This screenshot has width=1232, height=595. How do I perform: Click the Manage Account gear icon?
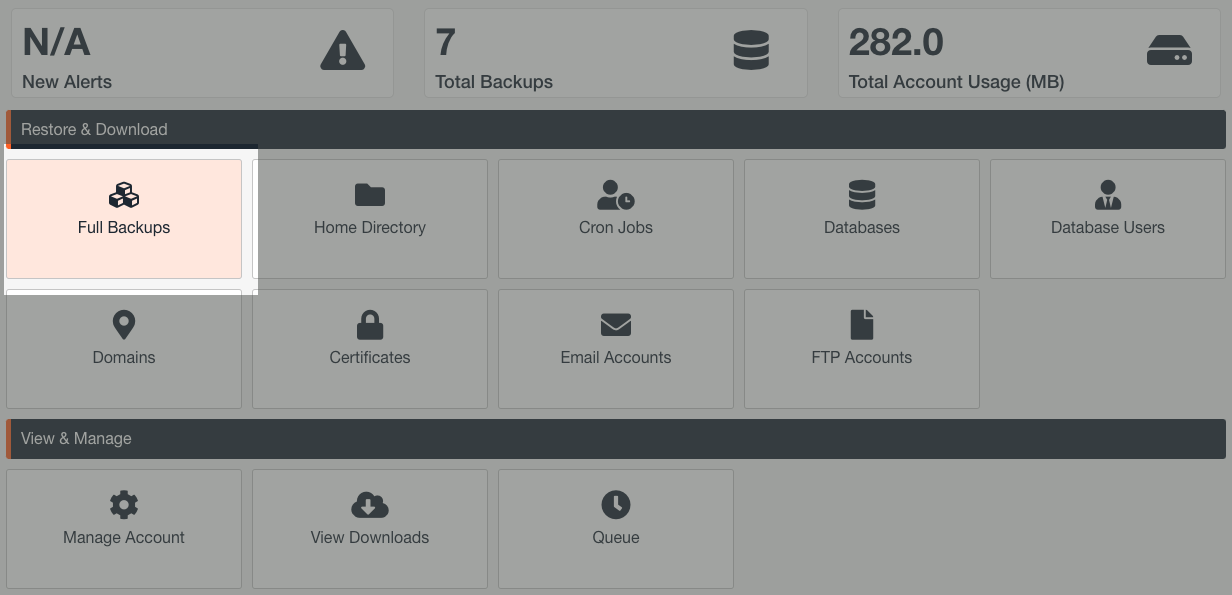tap(124, 505)
